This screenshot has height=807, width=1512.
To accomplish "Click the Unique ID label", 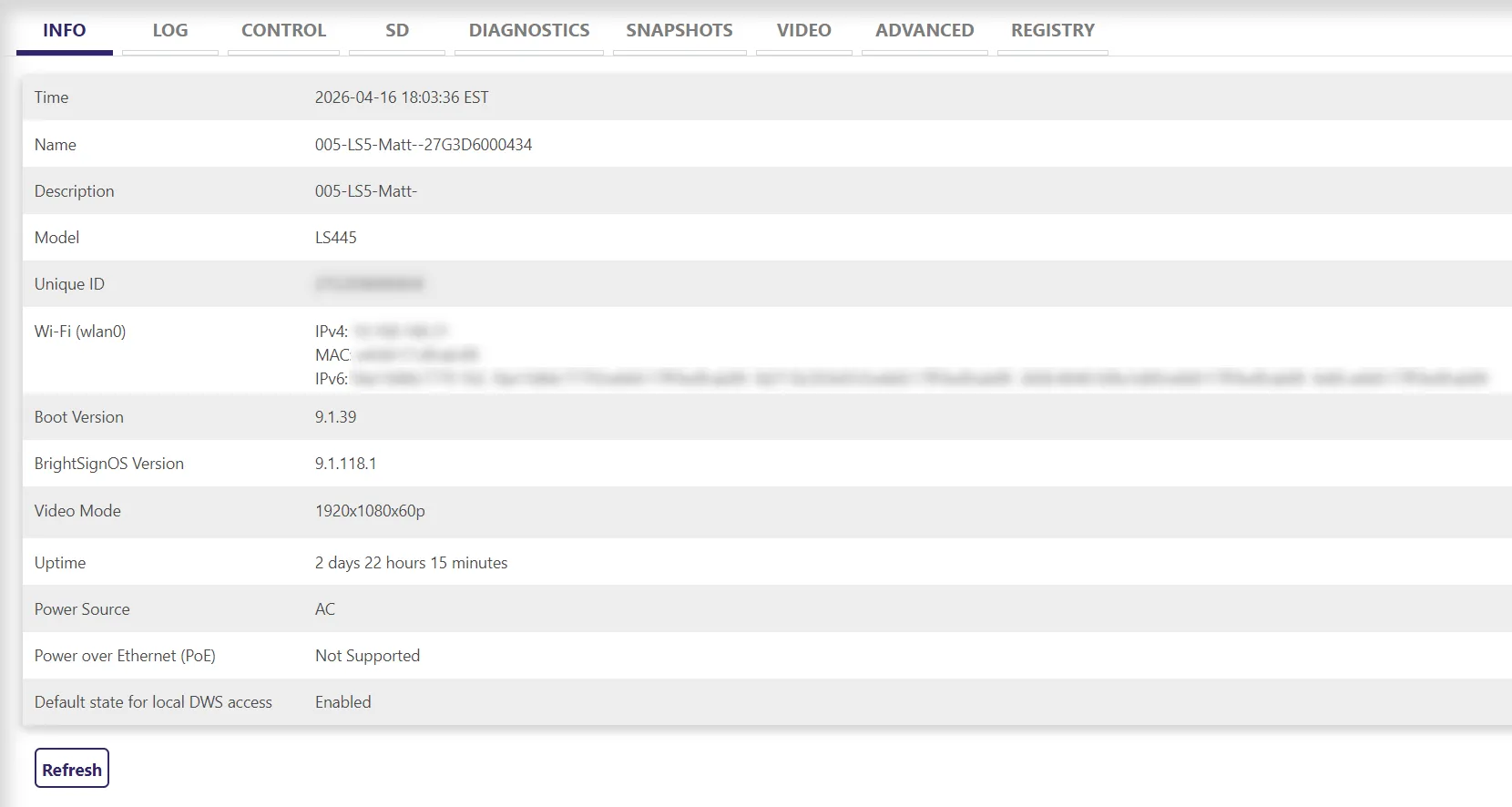I will click(69, 284).
